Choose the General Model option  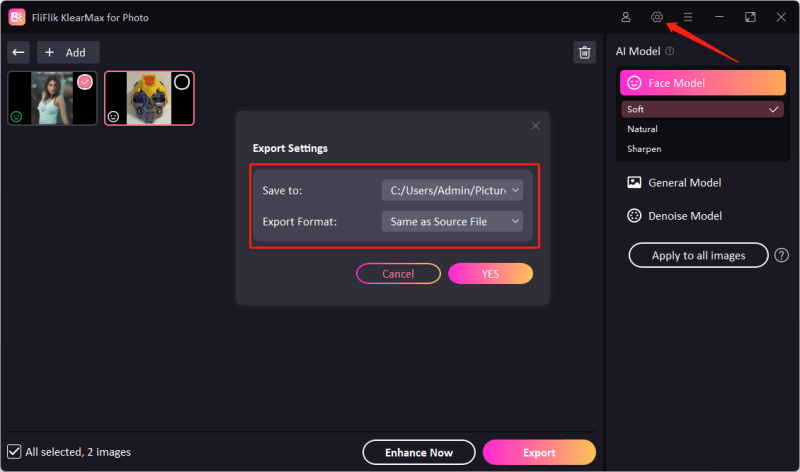(x=686, y=183)
